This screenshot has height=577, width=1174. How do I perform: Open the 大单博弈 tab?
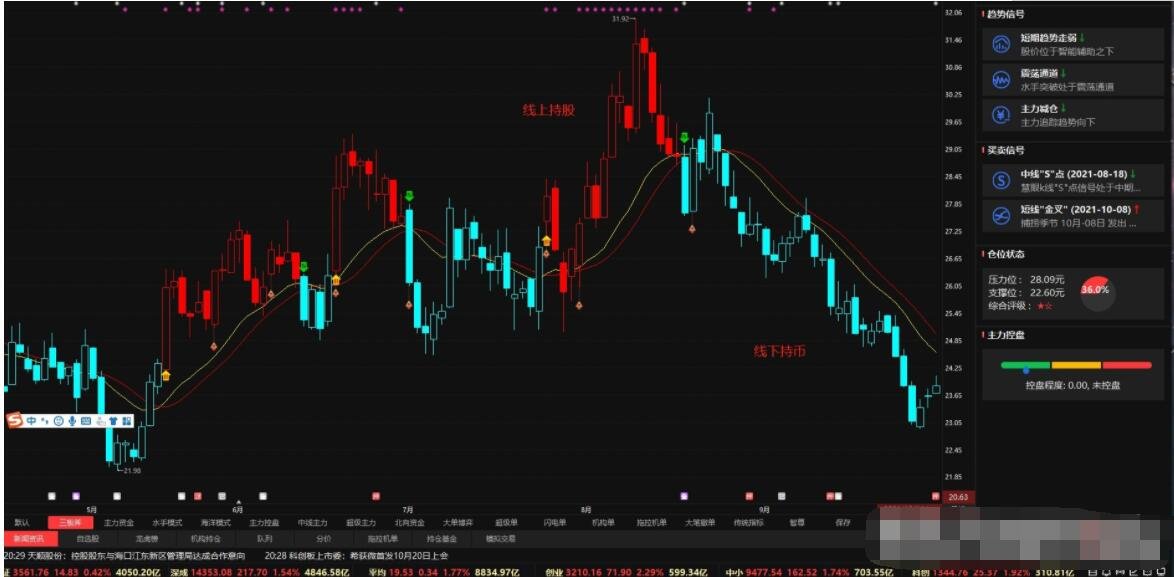tap(457, 522)
